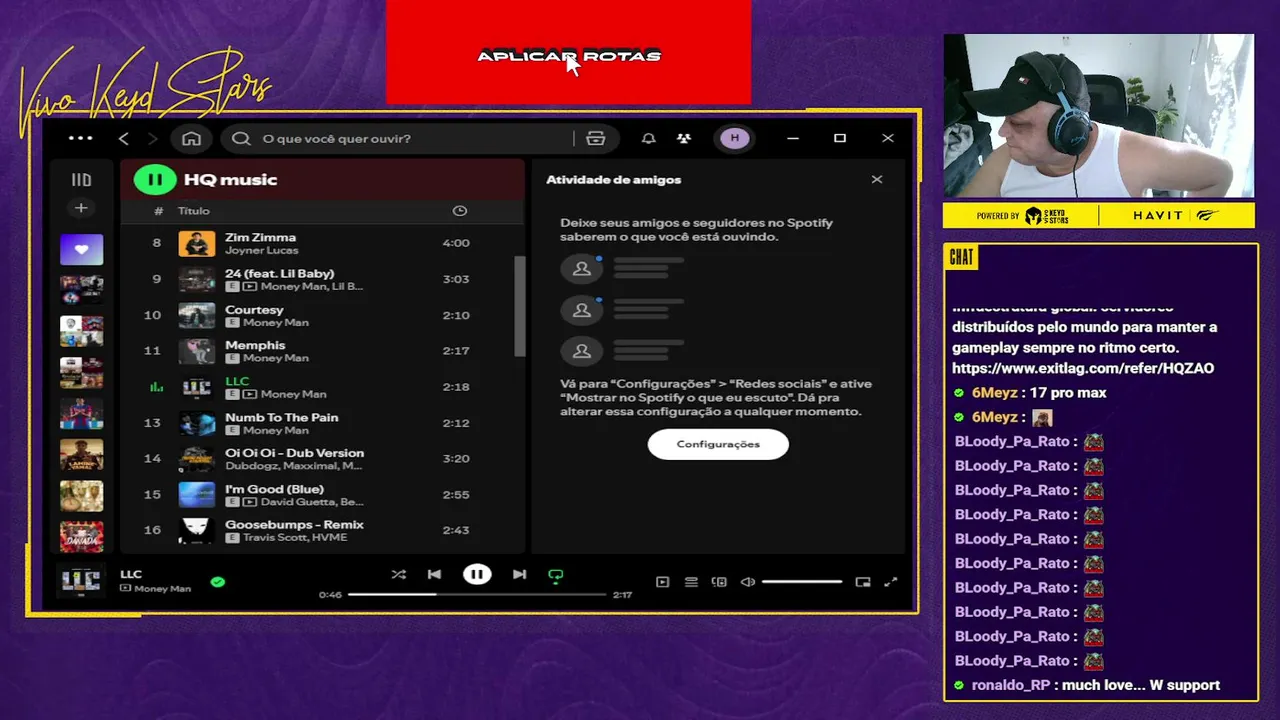Open artist 'Joyner Lucas' link
The height and width of the screenshot is (720, 1280).
(x=261, y=250)
